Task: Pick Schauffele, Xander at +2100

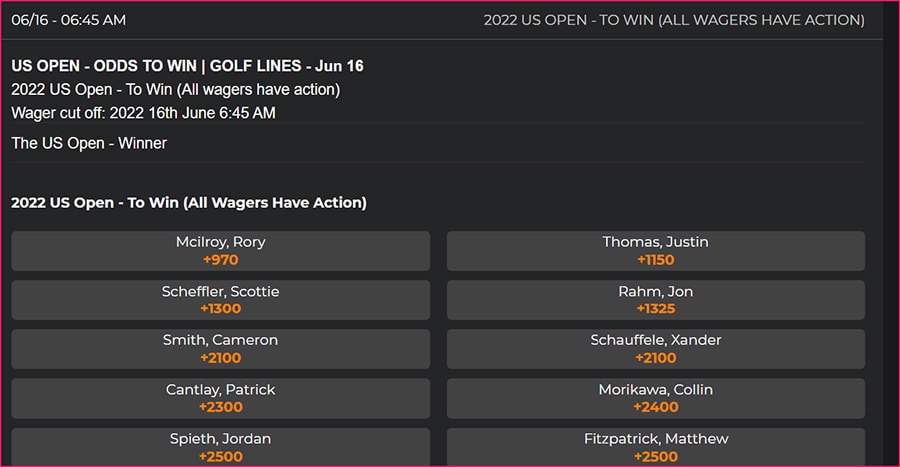Action: tap(655, 349)
